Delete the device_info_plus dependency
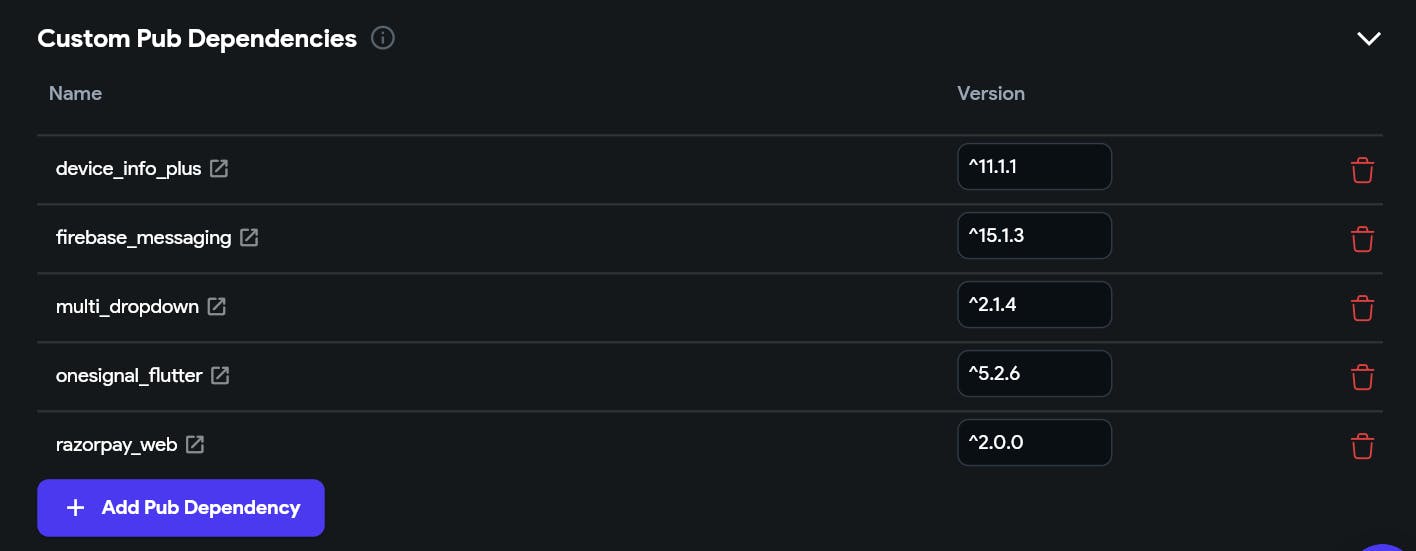Image resolution: width=1416 pixels, height=551 pixels. 1362,170
